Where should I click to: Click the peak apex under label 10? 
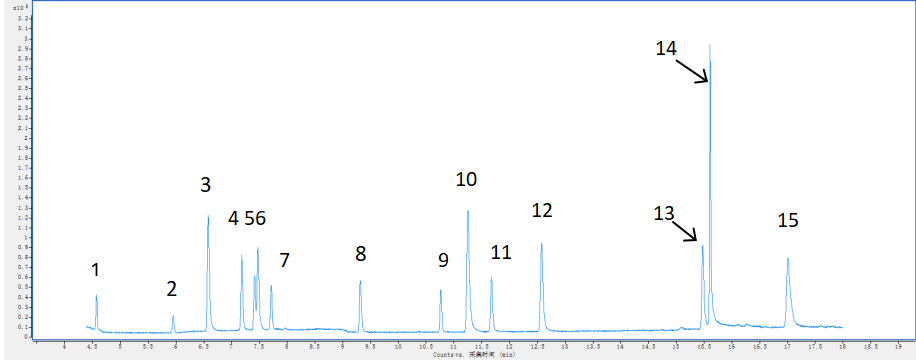[x=468, y=210]
